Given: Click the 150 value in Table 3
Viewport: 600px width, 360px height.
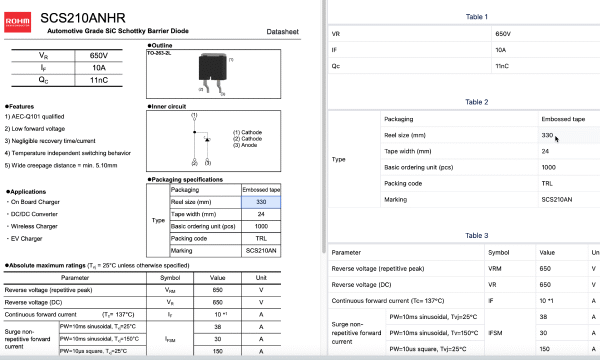Looking at the screenshot, I should pyautogui.click(x=545, y=349).
